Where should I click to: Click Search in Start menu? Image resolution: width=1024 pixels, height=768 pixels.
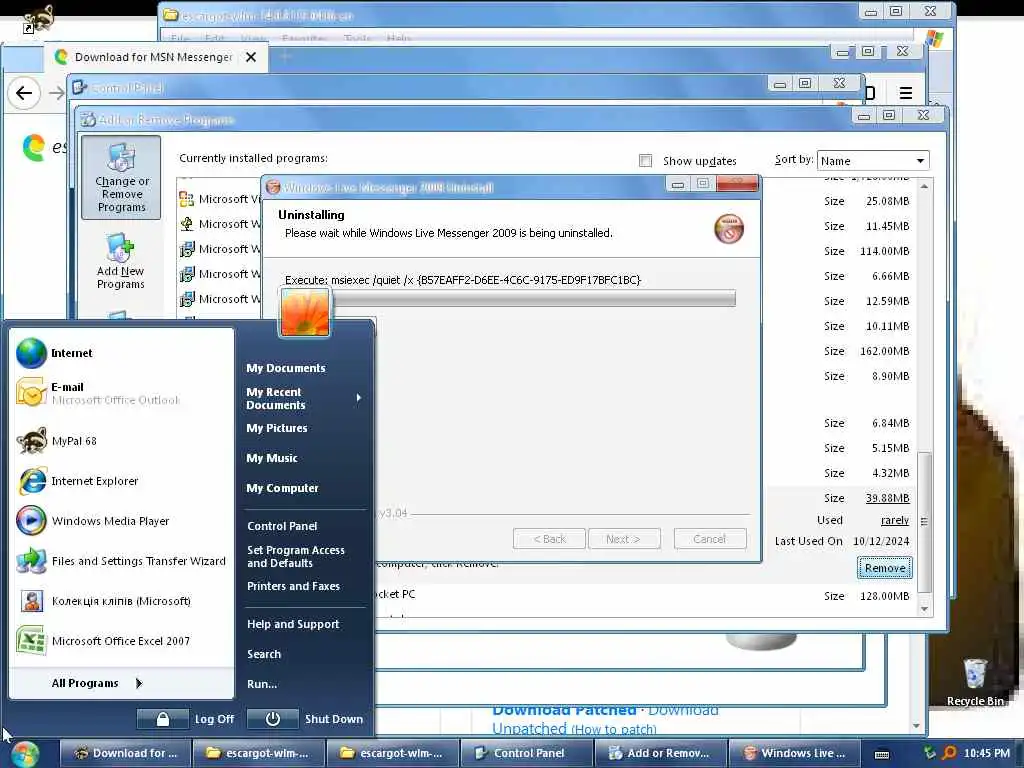(x=264, y=654)
